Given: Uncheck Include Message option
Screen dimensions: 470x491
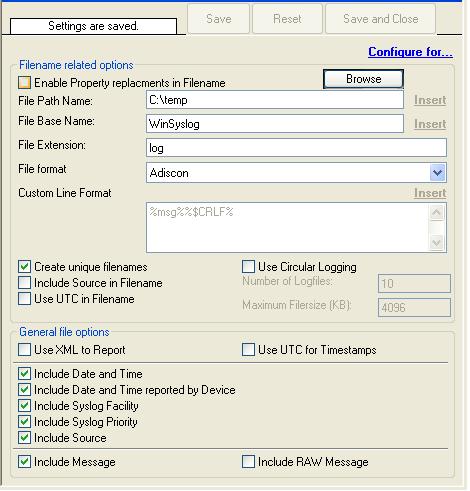Looking at the screenshot, I should point(24,462).
